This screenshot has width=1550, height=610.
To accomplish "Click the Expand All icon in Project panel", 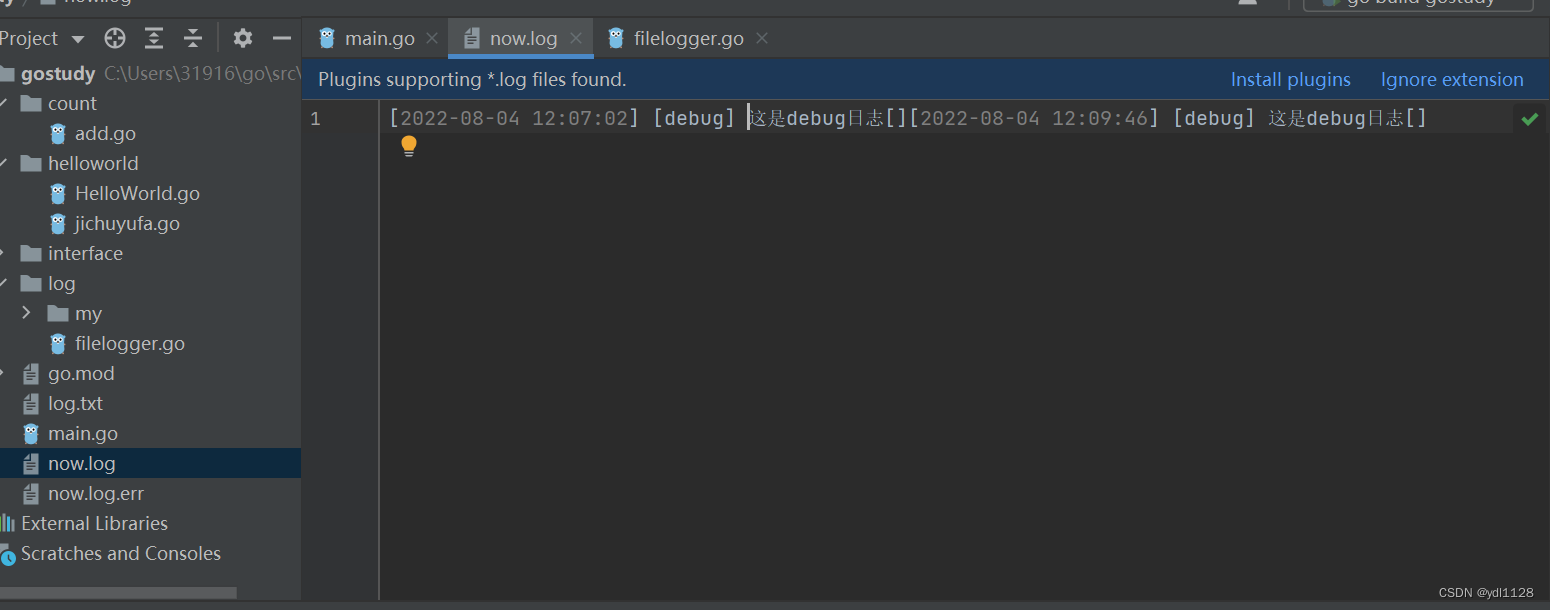I will click(x=154, y=38).
